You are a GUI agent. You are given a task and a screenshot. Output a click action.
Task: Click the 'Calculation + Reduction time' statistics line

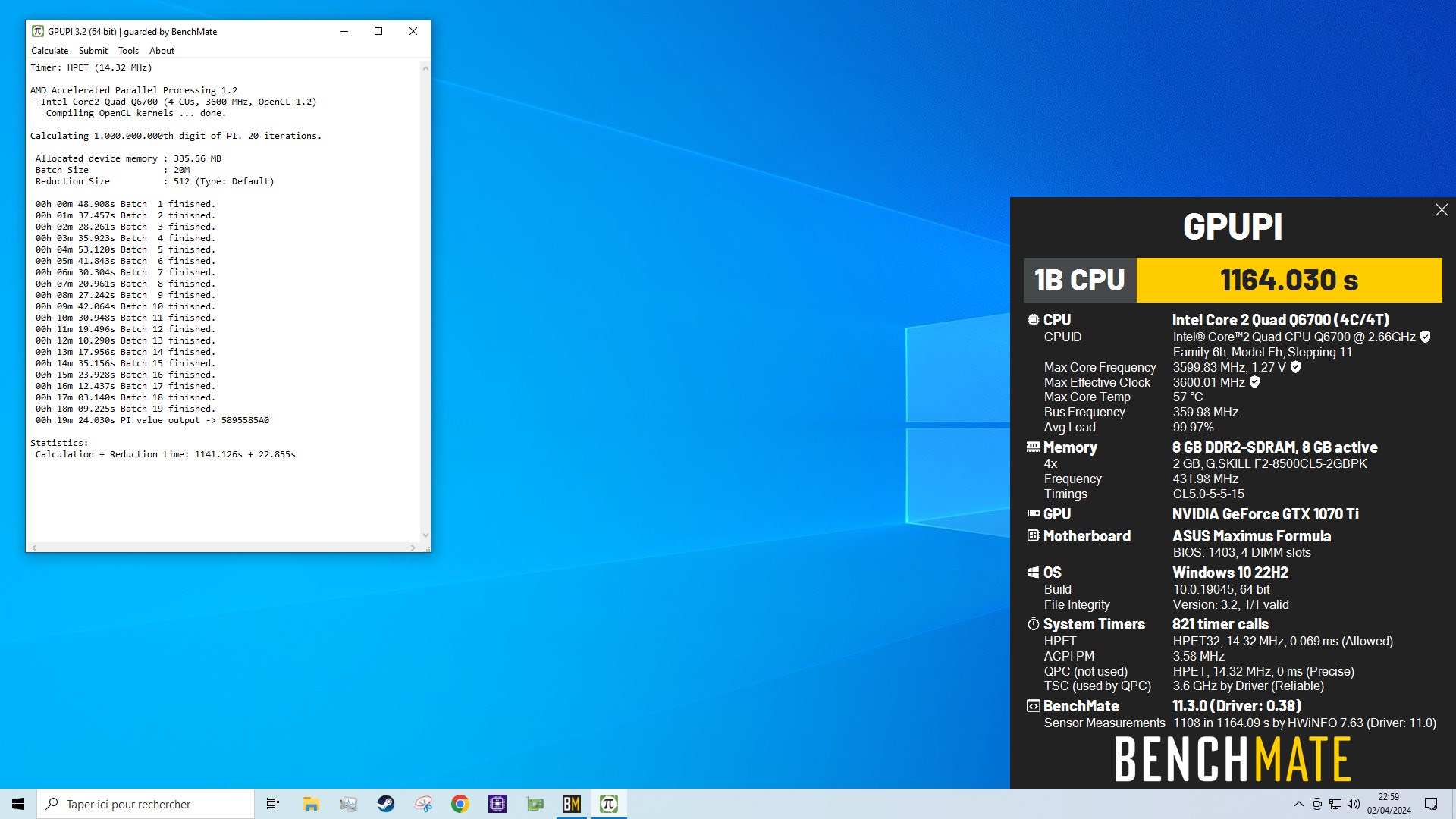click(x=165, y=454)
